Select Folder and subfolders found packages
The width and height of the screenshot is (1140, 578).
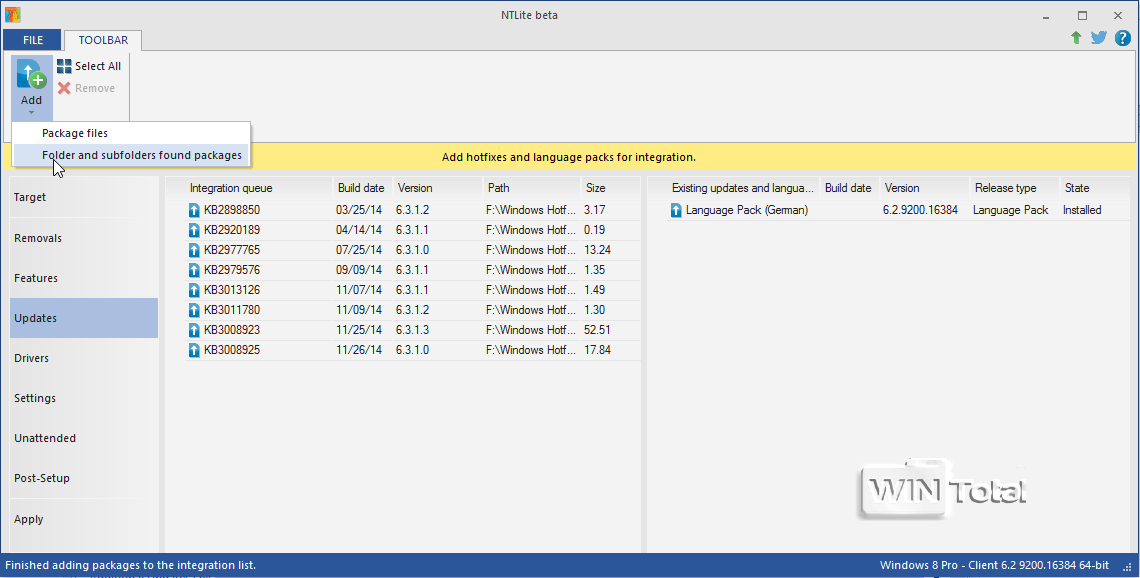point(141,155)
